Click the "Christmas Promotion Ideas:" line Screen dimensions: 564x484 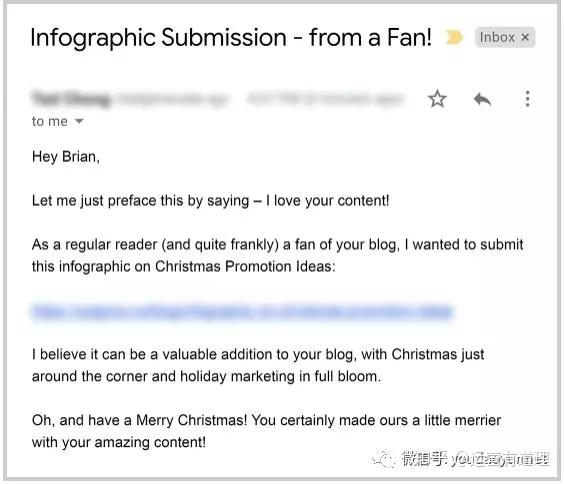[245, 266]
